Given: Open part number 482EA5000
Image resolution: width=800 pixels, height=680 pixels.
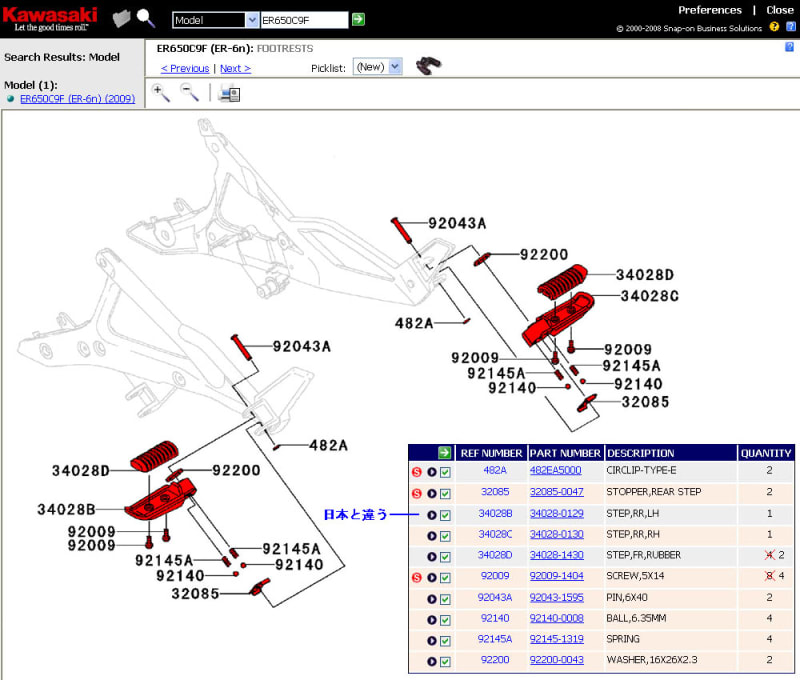Looking at the screenshot, I should 555,470.
